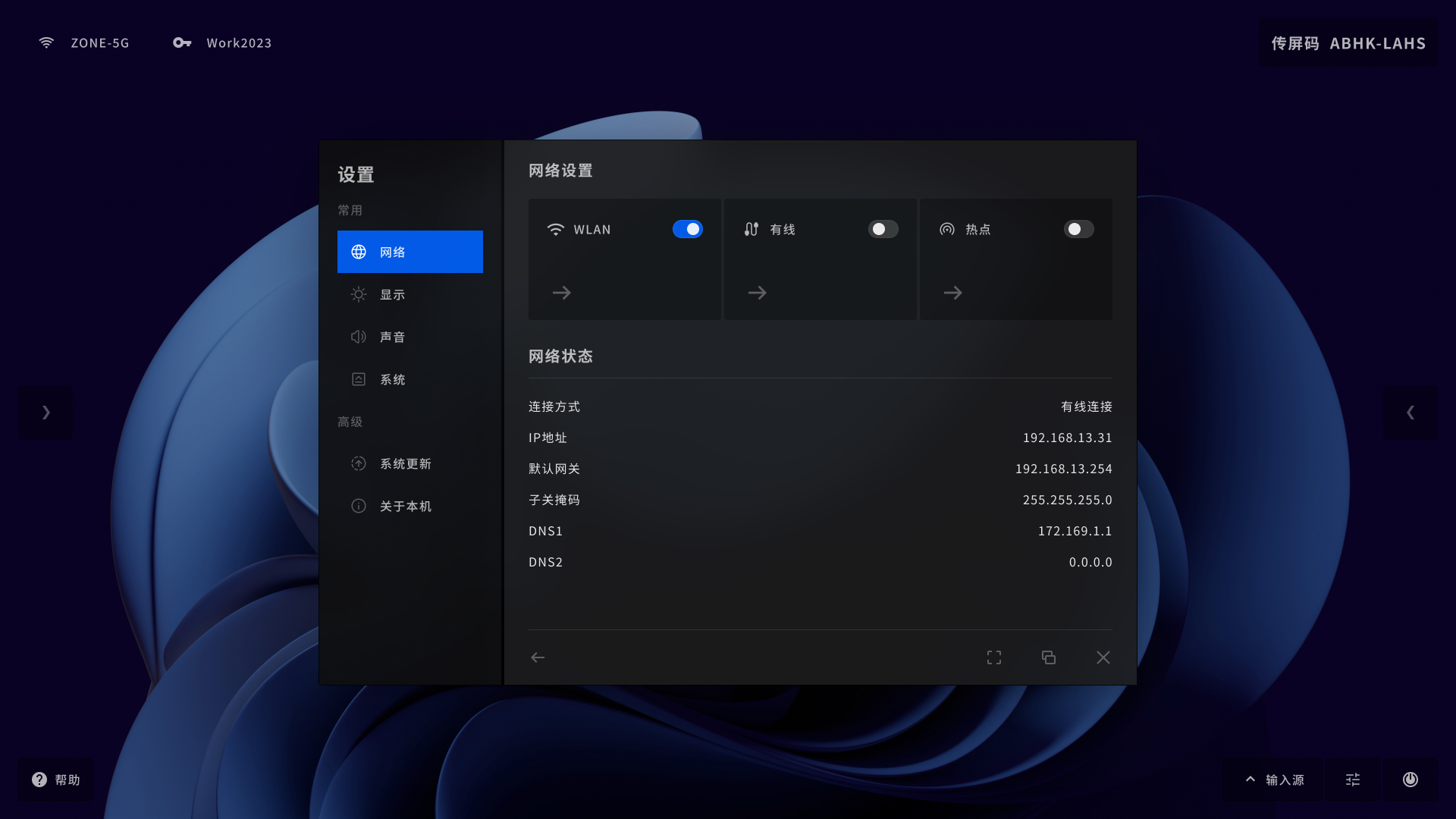Screen dimensions: 1456x819
Task: Click the ZONE-5G WiFi status indicator
Action: [83, 42]
